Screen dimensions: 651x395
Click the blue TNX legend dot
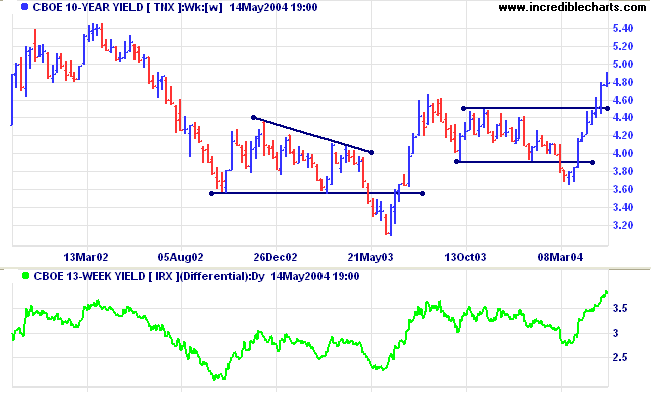[x=24, y=7]
